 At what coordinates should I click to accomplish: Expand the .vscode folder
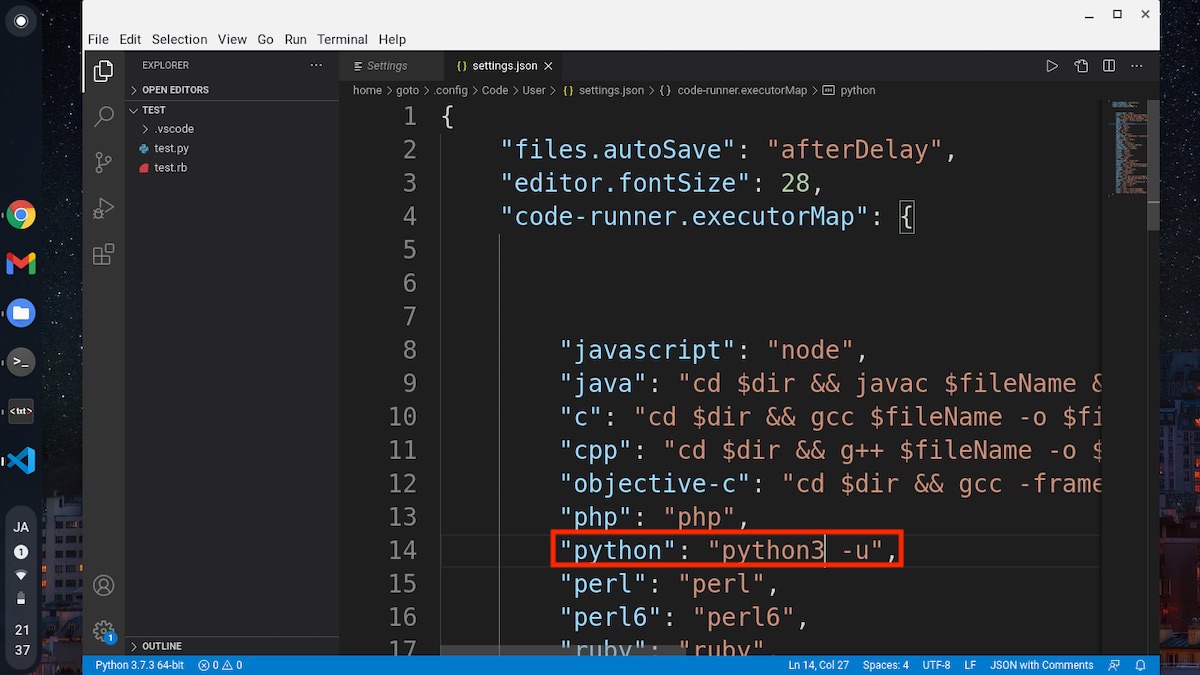pos(176,128)
